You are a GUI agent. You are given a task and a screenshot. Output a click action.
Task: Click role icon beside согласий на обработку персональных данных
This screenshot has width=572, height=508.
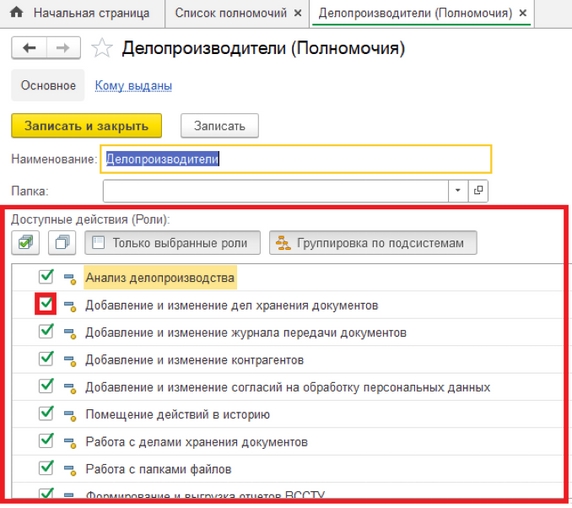click(70, 388)
